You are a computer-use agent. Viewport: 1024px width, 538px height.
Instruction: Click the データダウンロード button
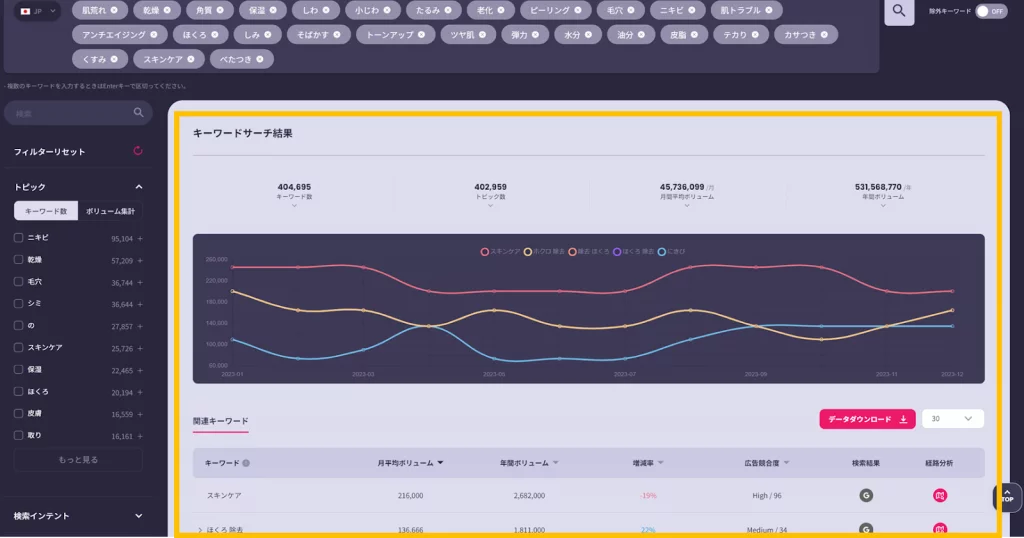coord(867,419)
